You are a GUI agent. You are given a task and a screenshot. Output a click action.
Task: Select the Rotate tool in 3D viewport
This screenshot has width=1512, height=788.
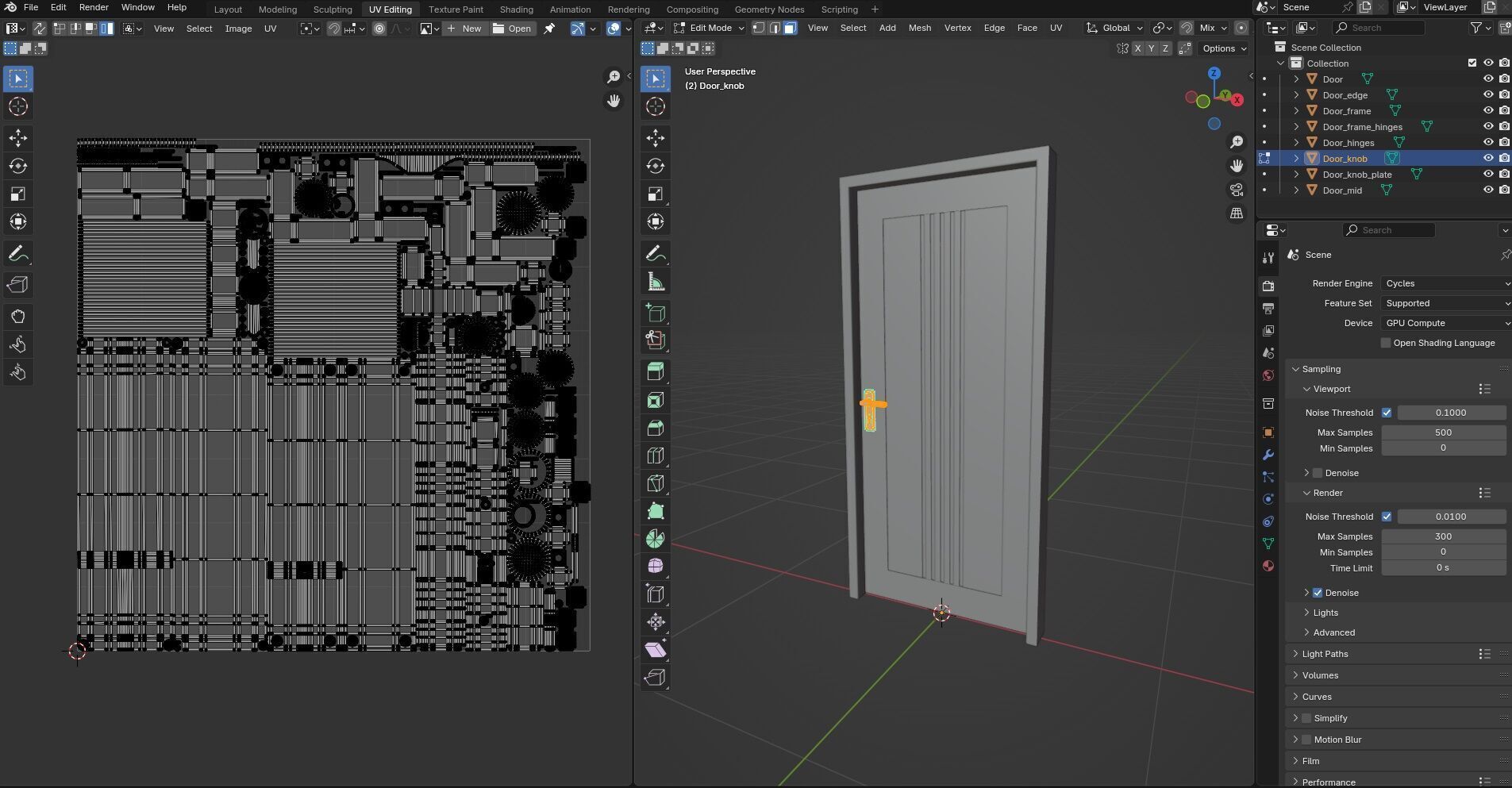tap(656, 166)
